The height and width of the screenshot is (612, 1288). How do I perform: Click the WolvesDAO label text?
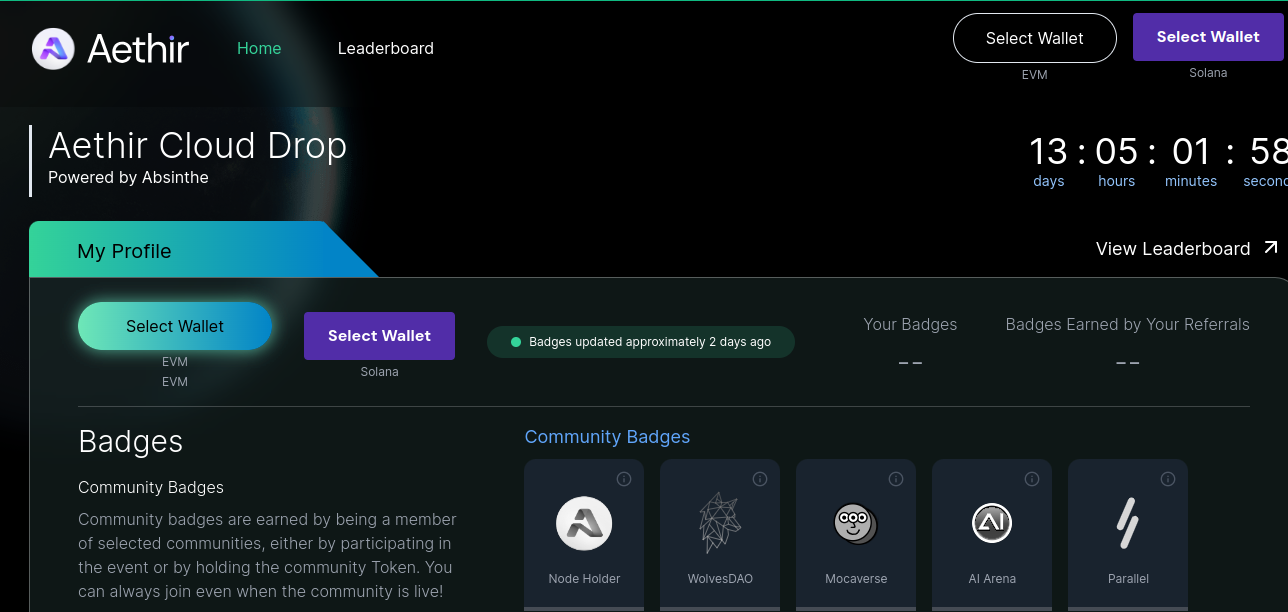coord(720,579)
